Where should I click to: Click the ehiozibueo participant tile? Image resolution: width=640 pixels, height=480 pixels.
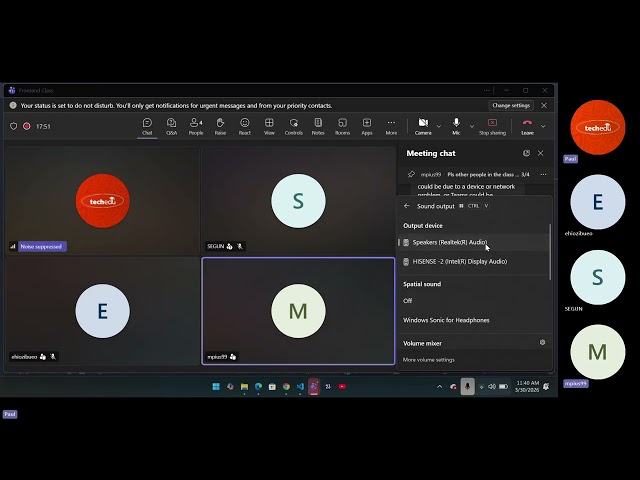pyautogui.click(x=102, y=311)
